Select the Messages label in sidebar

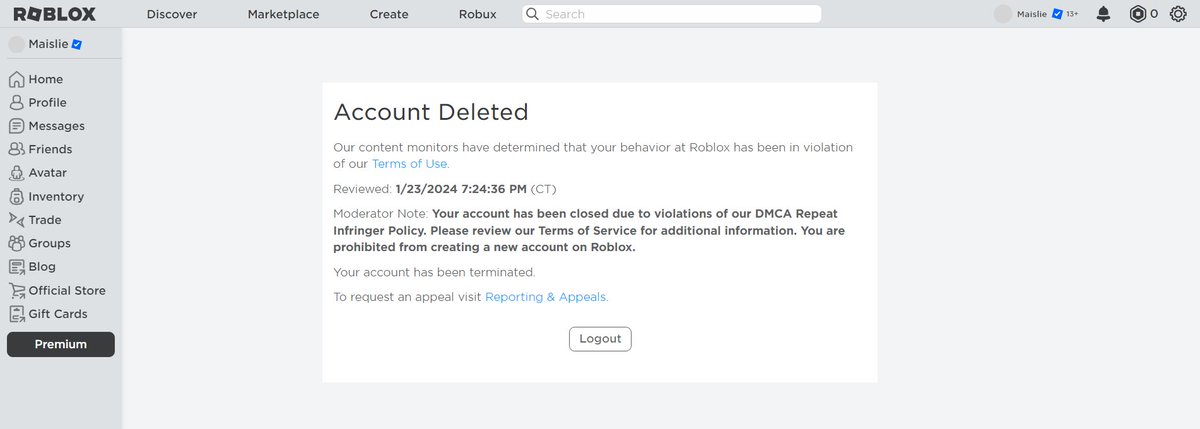(x=57, y=126)
